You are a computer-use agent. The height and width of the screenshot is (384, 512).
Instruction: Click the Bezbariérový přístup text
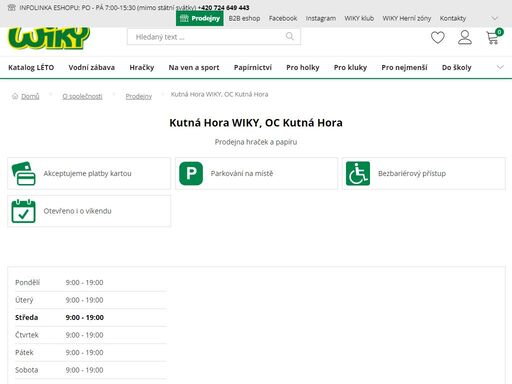tap(412, 173)
